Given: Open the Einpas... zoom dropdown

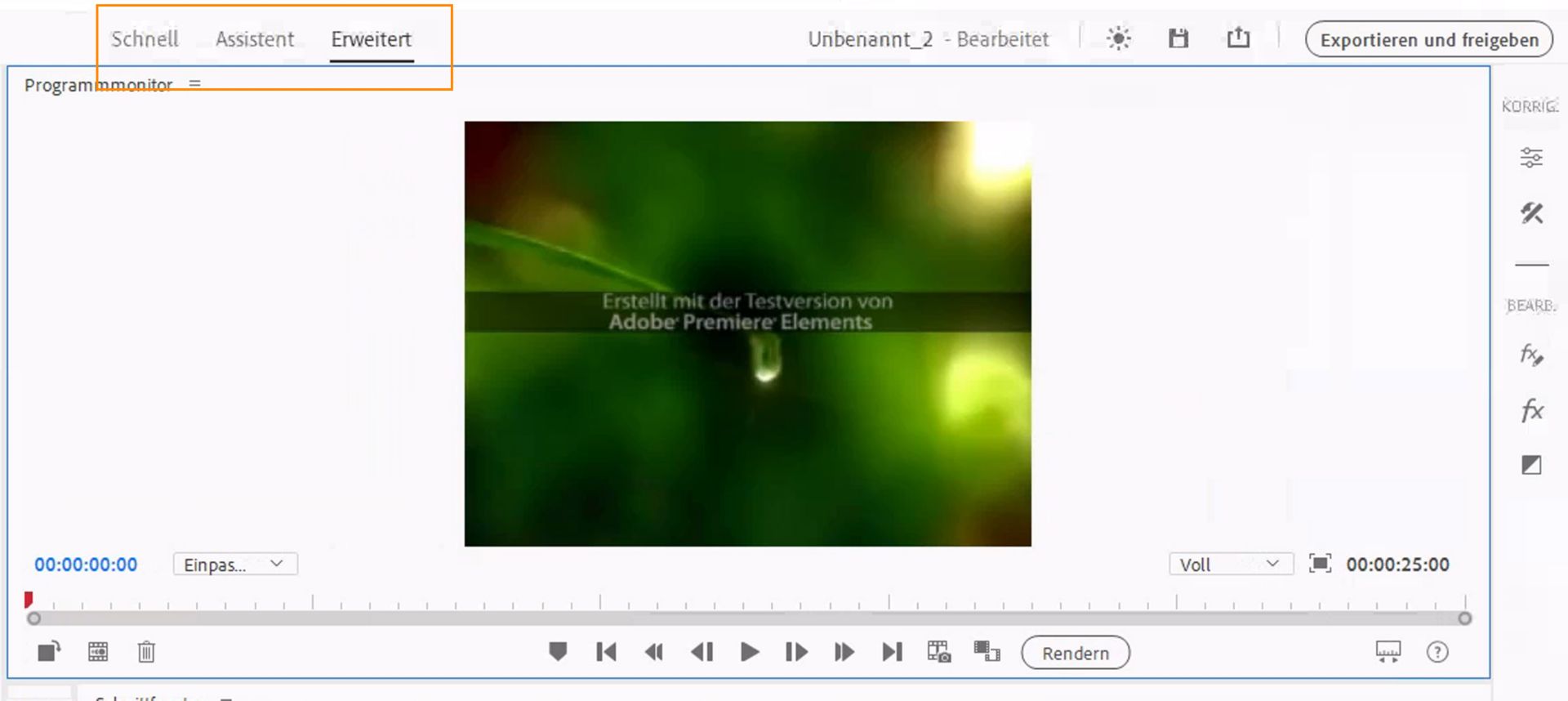Looking at the screenshot, I should [x=235, y=565].
